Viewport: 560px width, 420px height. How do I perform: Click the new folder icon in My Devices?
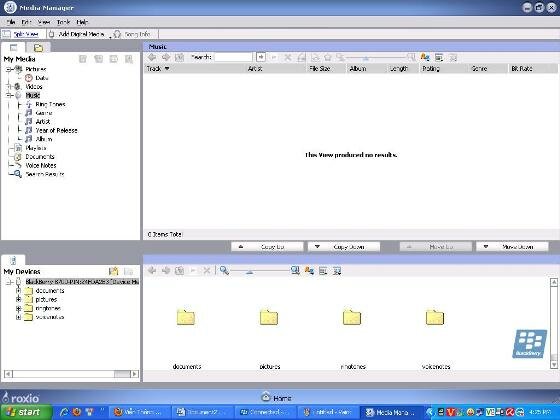[x=114, y=271]
